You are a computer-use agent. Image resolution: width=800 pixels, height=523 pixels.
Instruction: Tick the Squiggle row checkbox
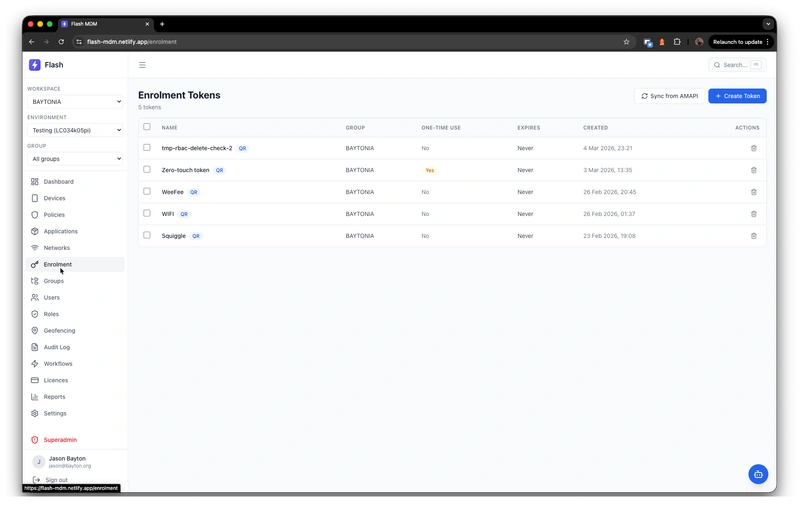147,235
